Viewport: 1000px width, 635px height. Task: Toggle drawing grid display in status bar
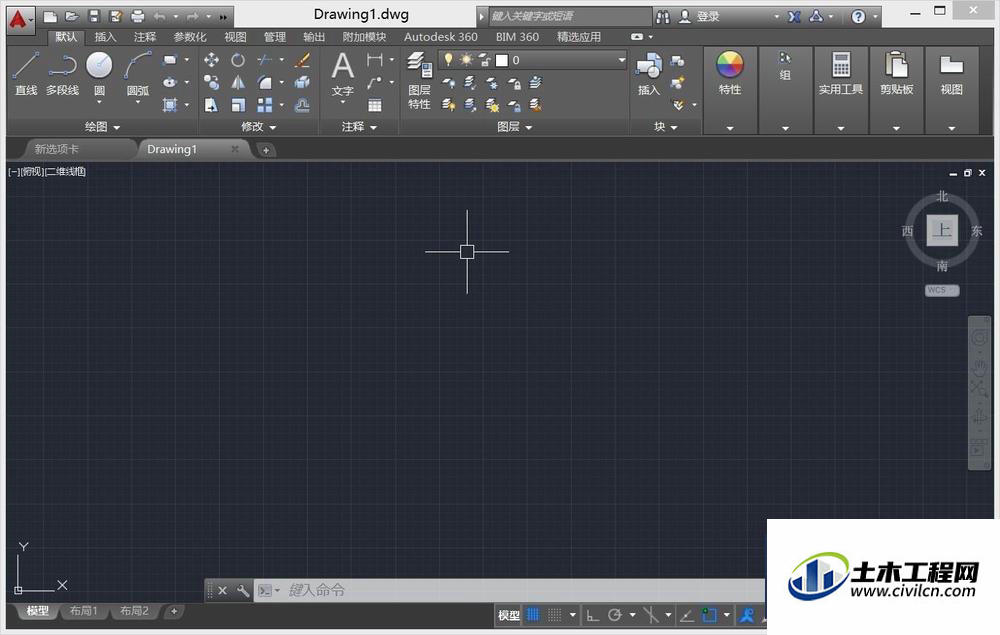point(533,615)
